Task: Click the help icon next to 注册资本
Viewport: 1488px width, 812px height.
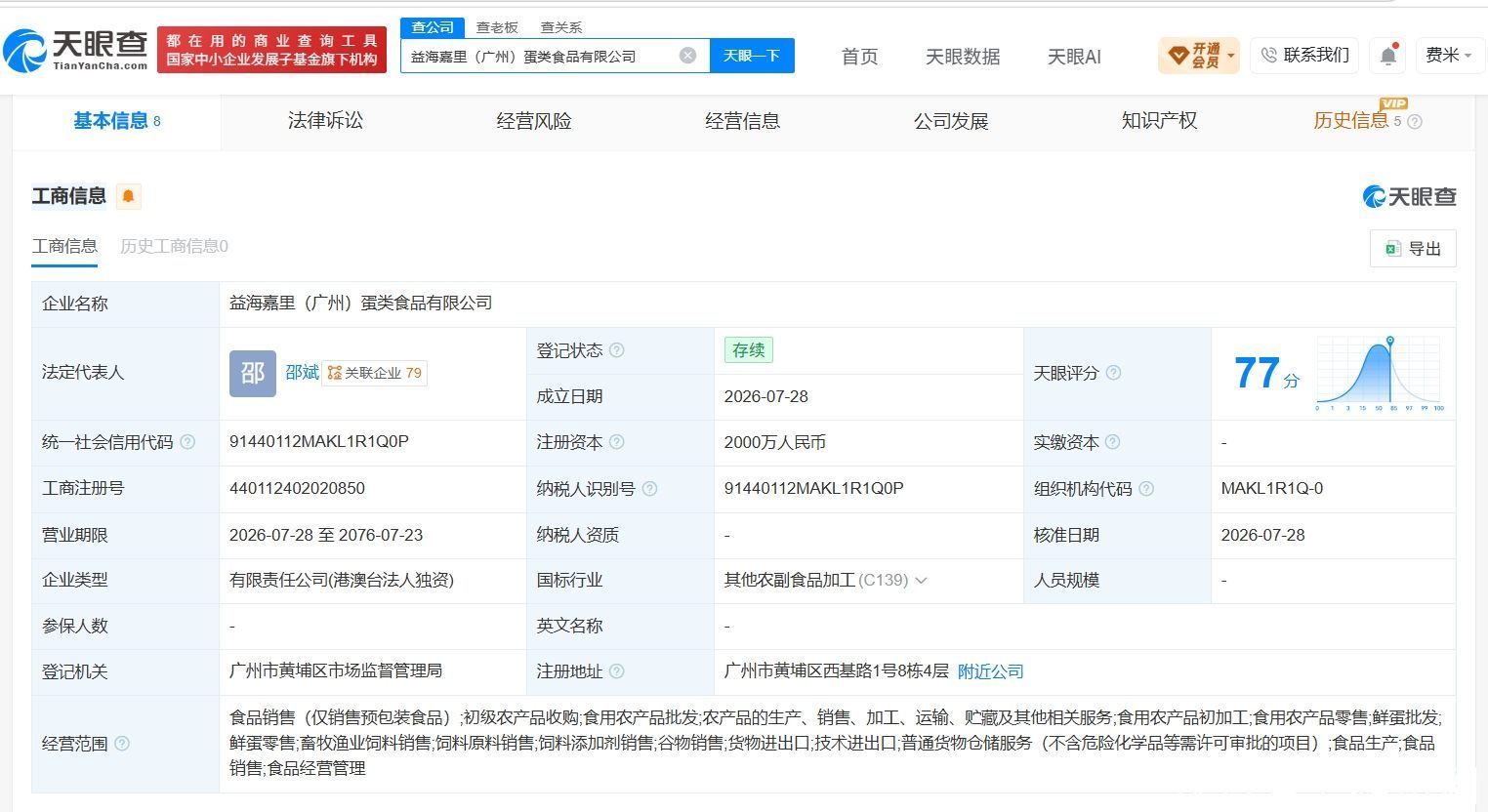Action: click(616, 442)
